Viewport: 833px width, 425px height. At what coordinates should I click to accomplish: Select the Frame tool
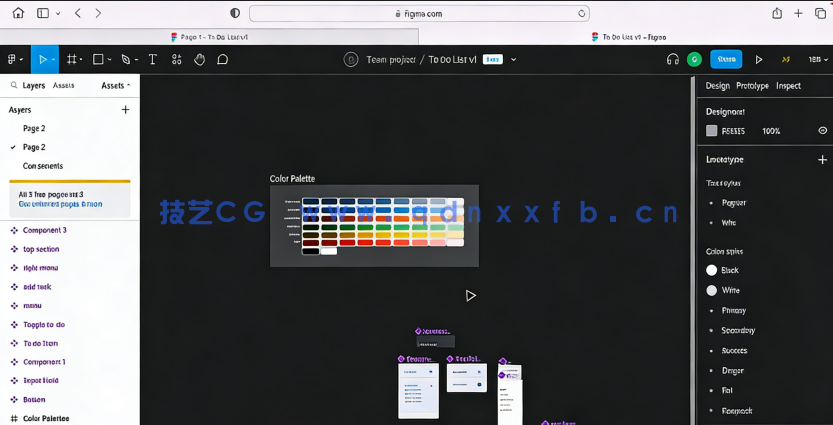(71, 60)
